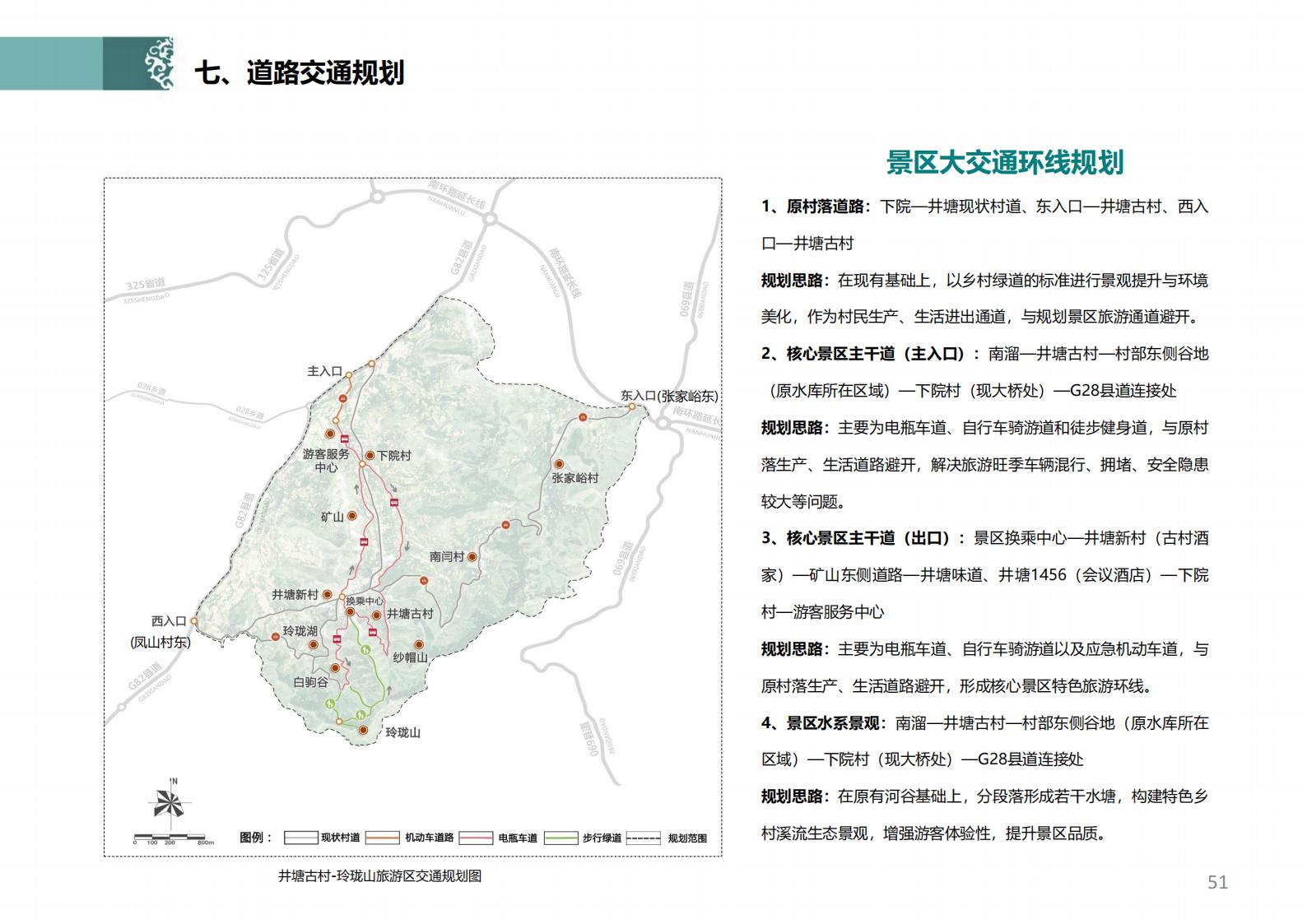Click the marker dot beside 下院村
Image resolution: width=1307 pixels, height=924 pixels.
click(370, 455)
